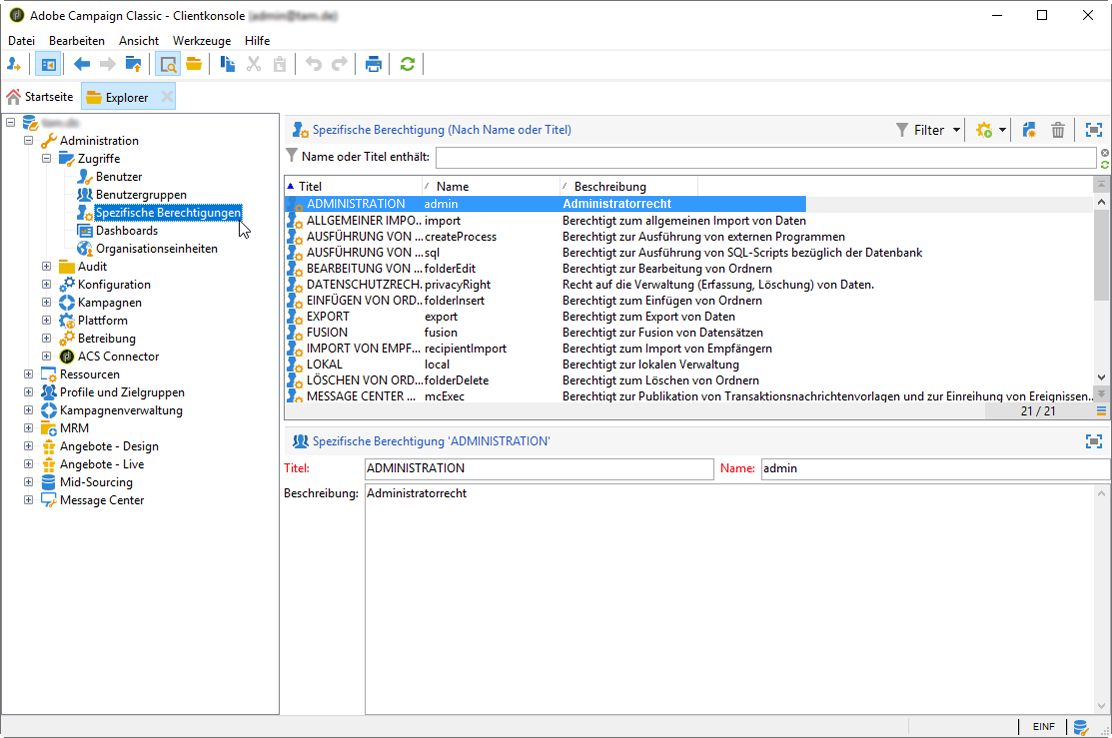Click the Name input field containing admin
The width and height of the screenshot is (1112, 738).
coord(935,469)
